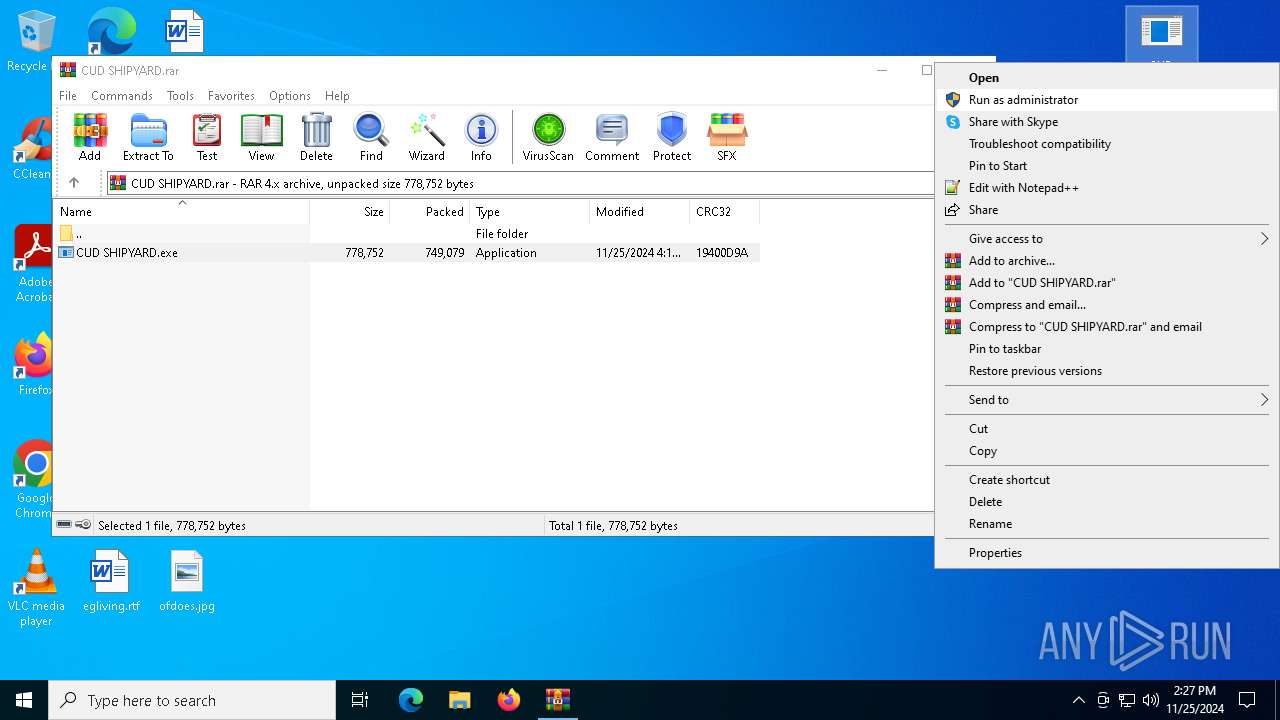This screenshot has width=1280, height=720.
Task: Open File Explorer from the taskbar
Action: [x=460, y=700]
